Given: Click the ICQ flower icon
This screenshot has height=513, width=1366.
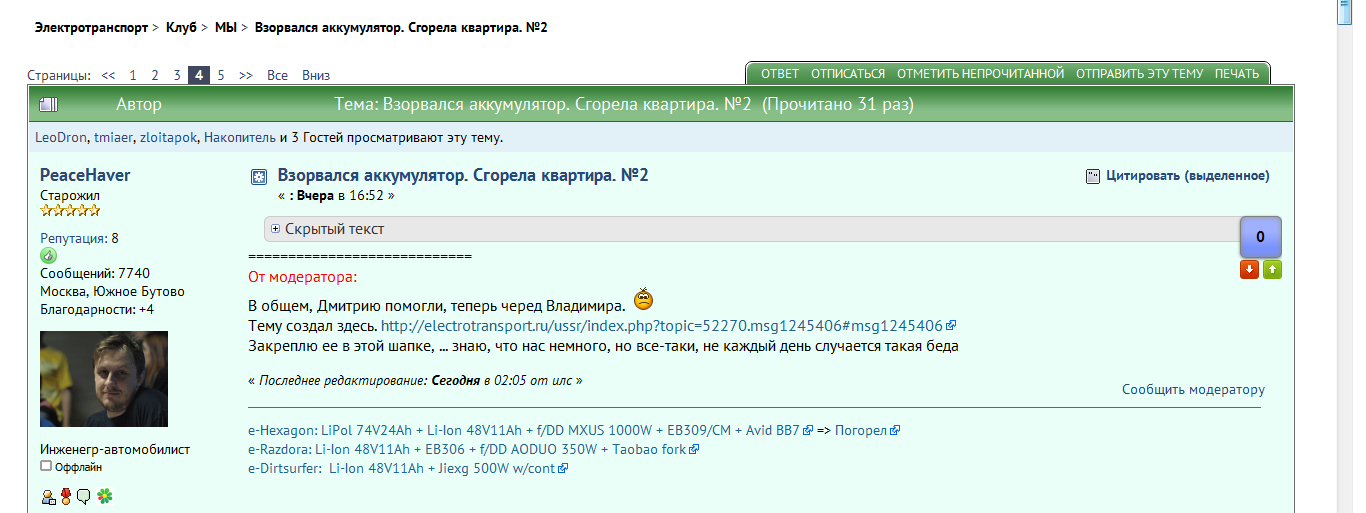Looking at the screenshot, I should point(105,496).
